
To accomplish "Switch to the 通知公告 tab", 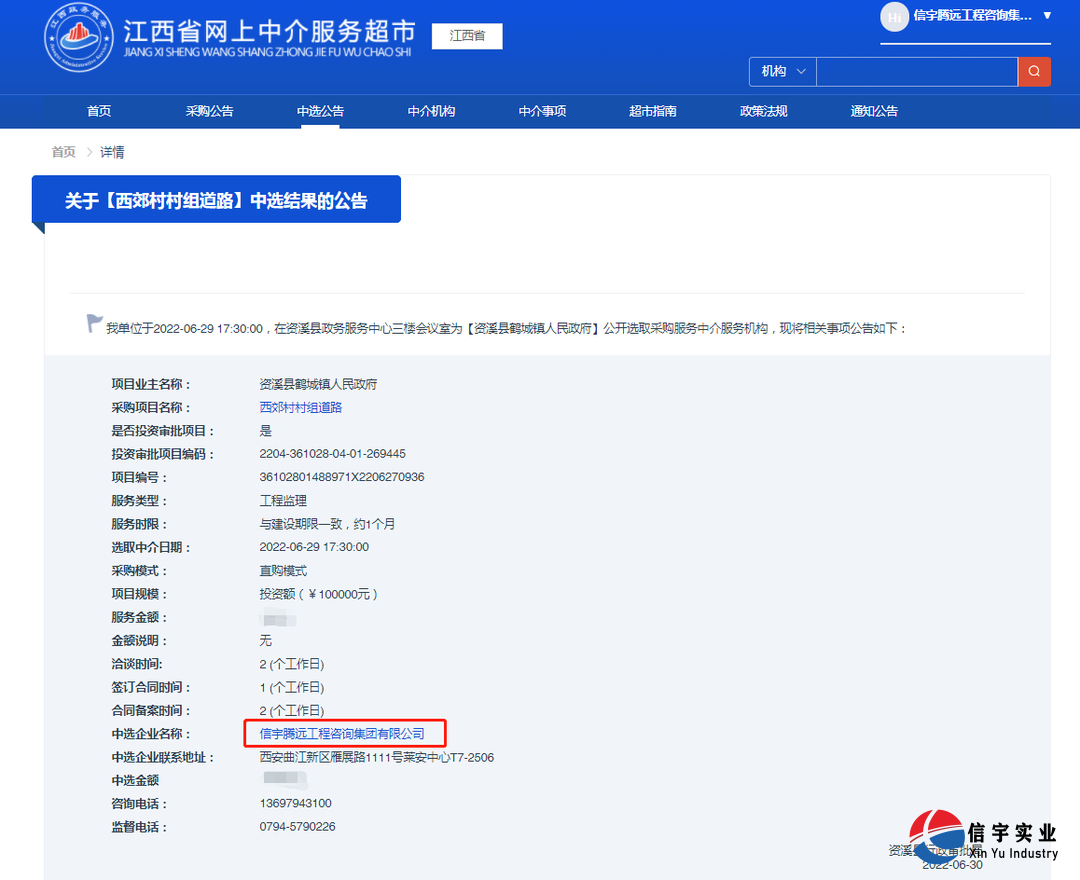I will click(874, 111).
